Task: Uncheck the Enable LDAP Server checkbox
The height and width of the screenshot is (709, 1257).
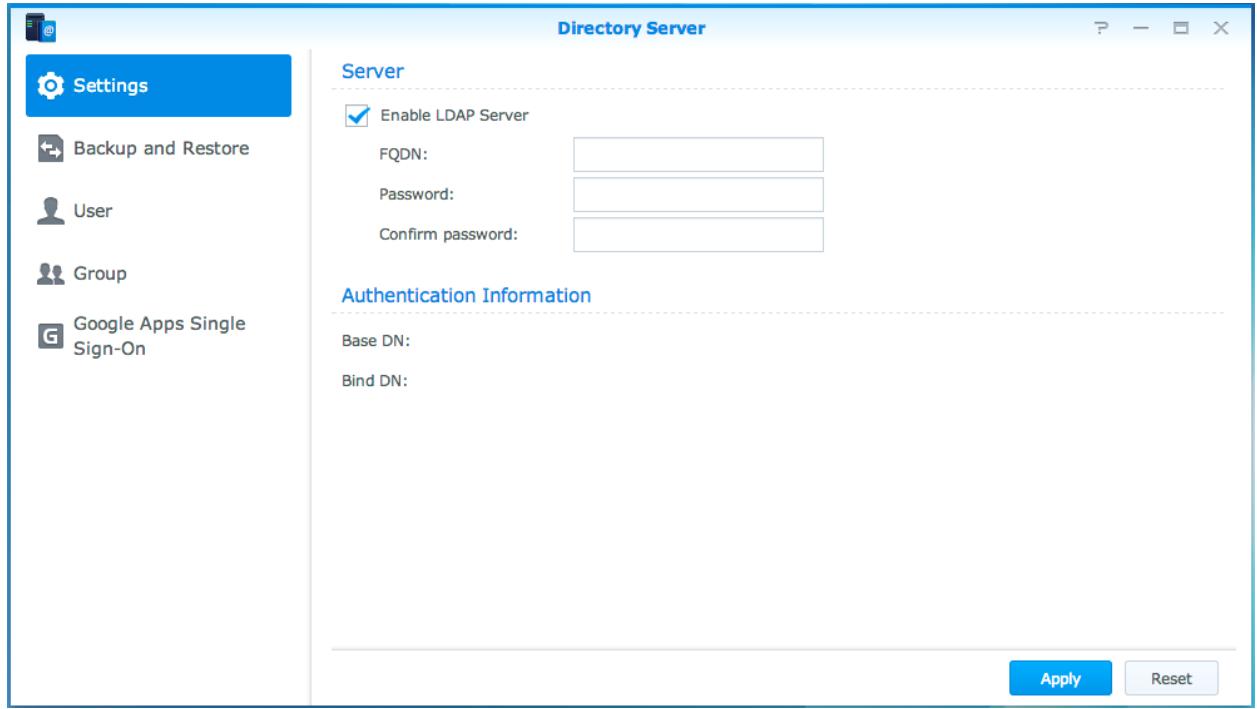Action: pyautogui.click(x=355, y=115)
